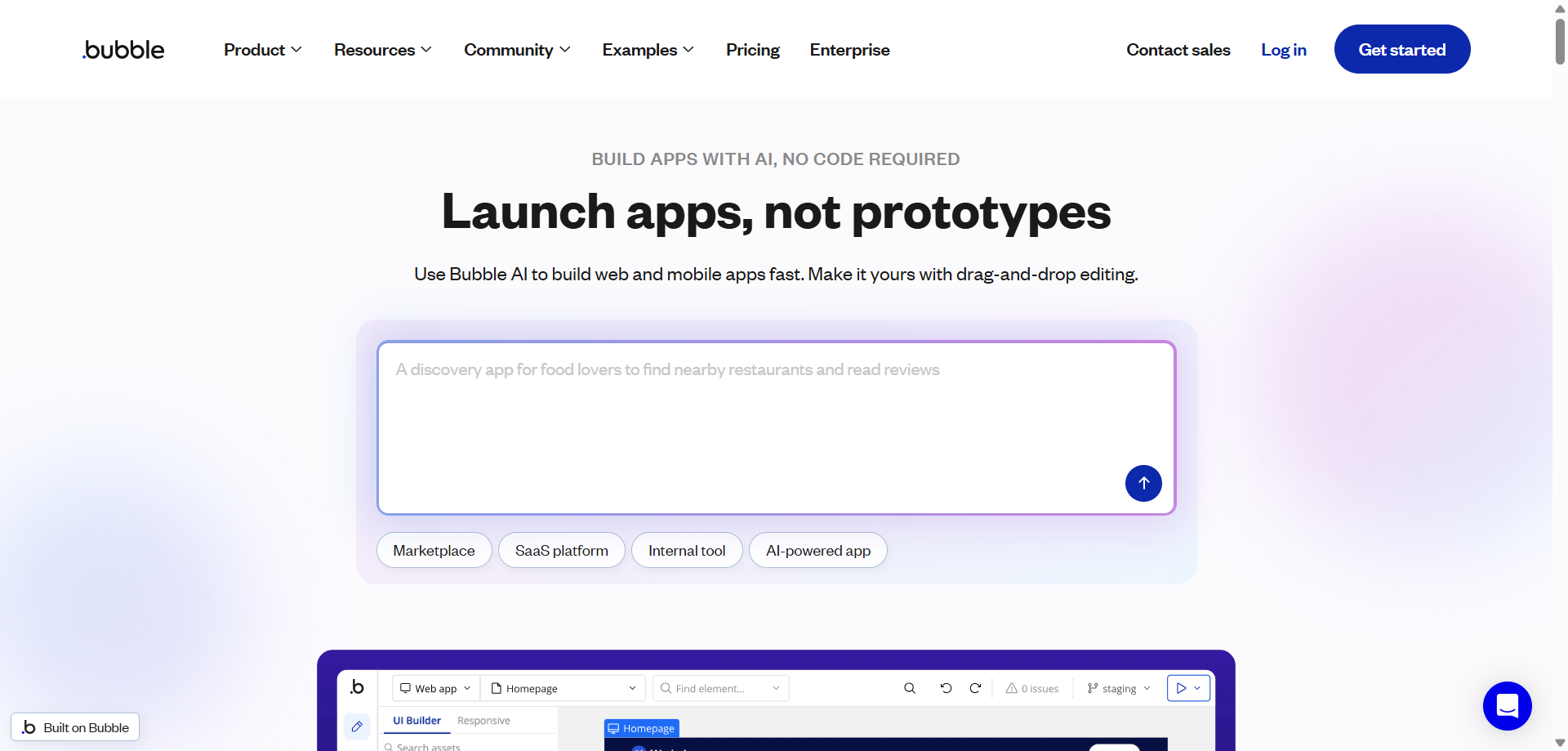Viewport: 1568px width, 751px height.
Task: Open the Web app type dropdown
Action: [436, 688]
